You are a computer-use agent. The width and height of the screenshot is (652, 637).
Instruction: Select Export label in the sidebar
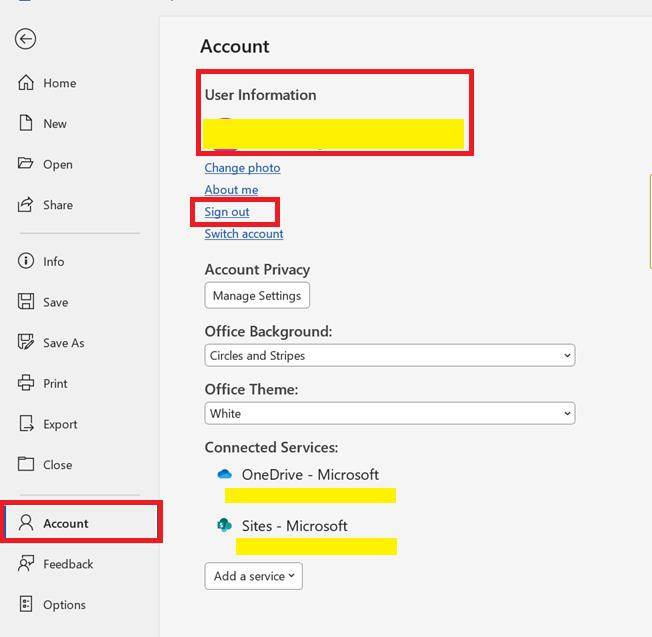tap(60, 425)
